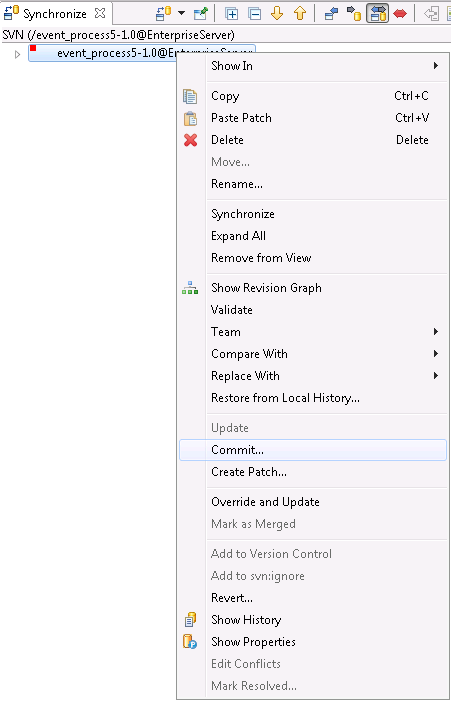The image size is (451, 701).
Task: Switch to Outgoing mode
Action: pyautogui.click(x=354, y=13)
